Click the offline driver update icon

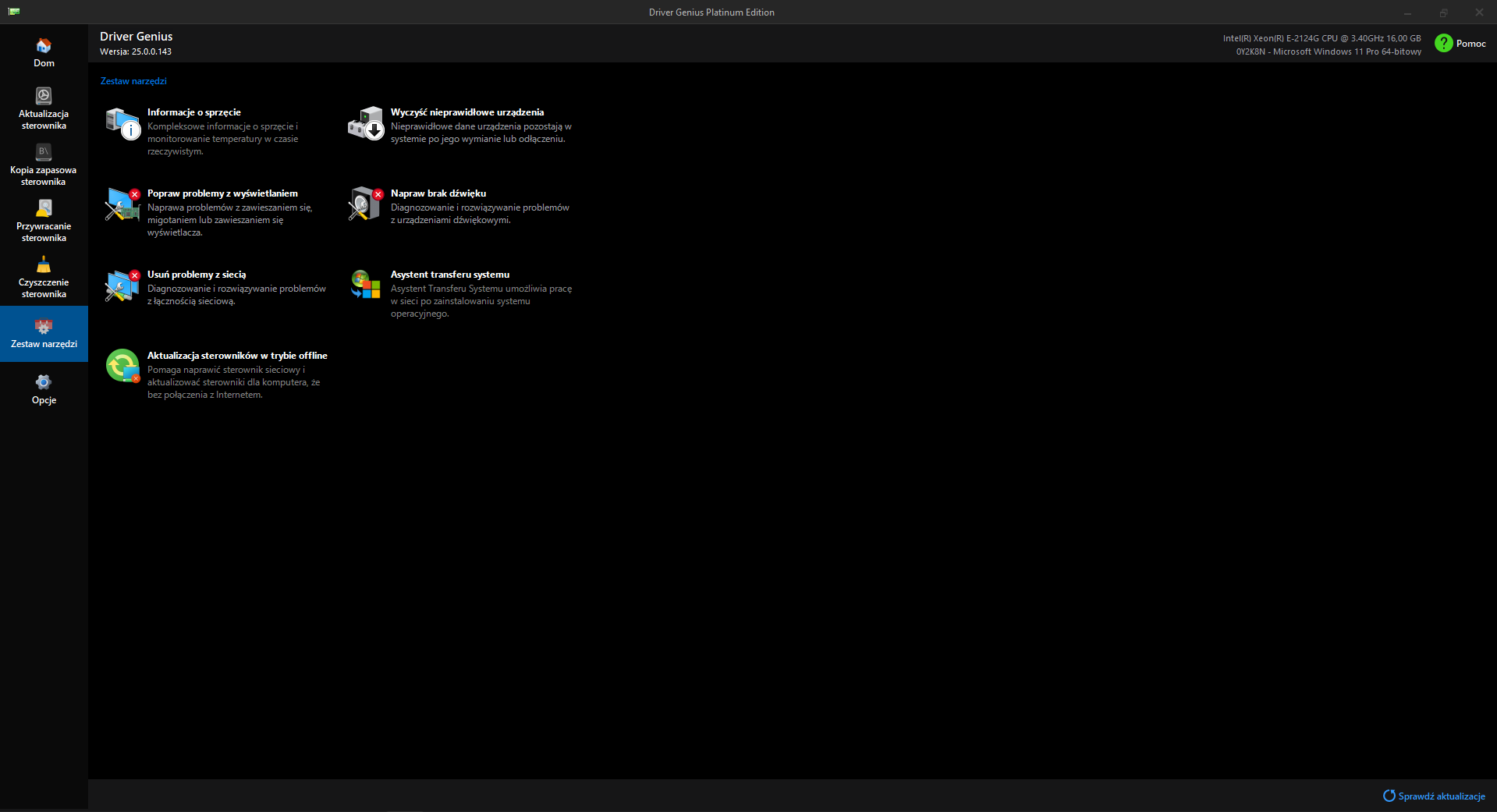pyautogui.click(x=122, y=366)
